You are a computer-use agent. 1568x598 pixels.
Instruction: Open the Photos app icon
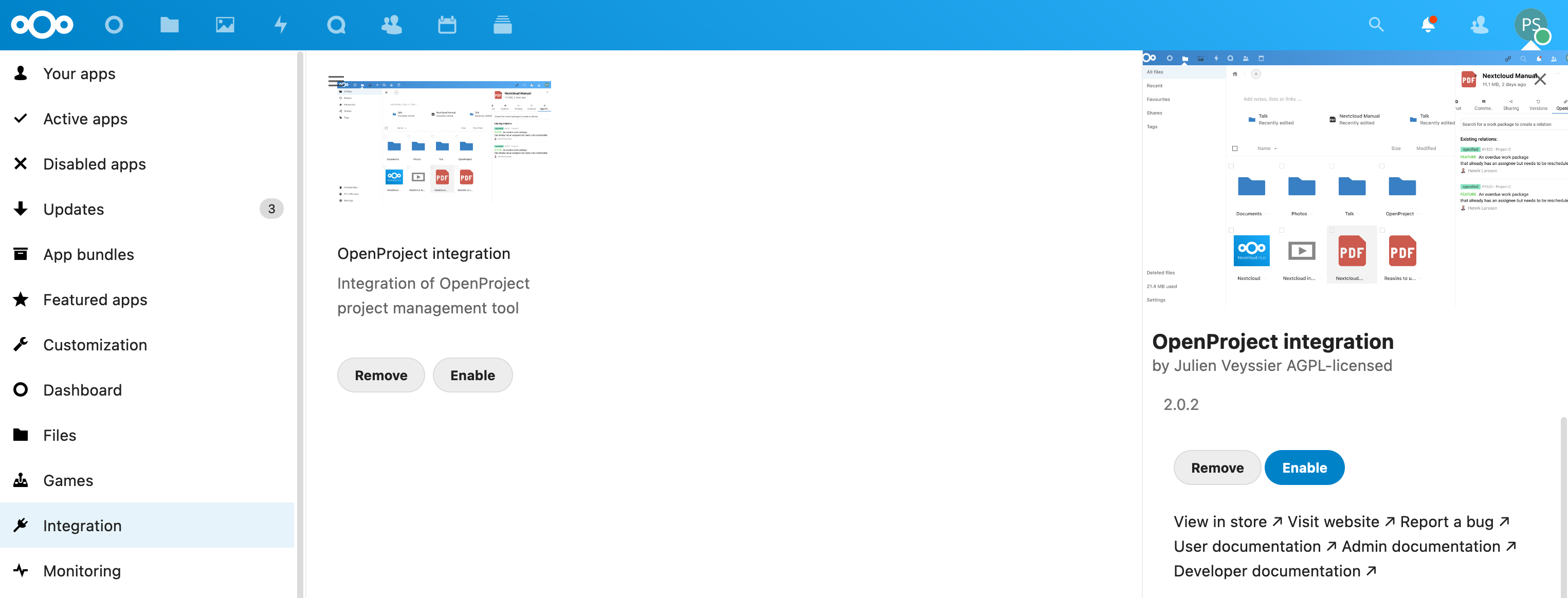pos(225,25)
